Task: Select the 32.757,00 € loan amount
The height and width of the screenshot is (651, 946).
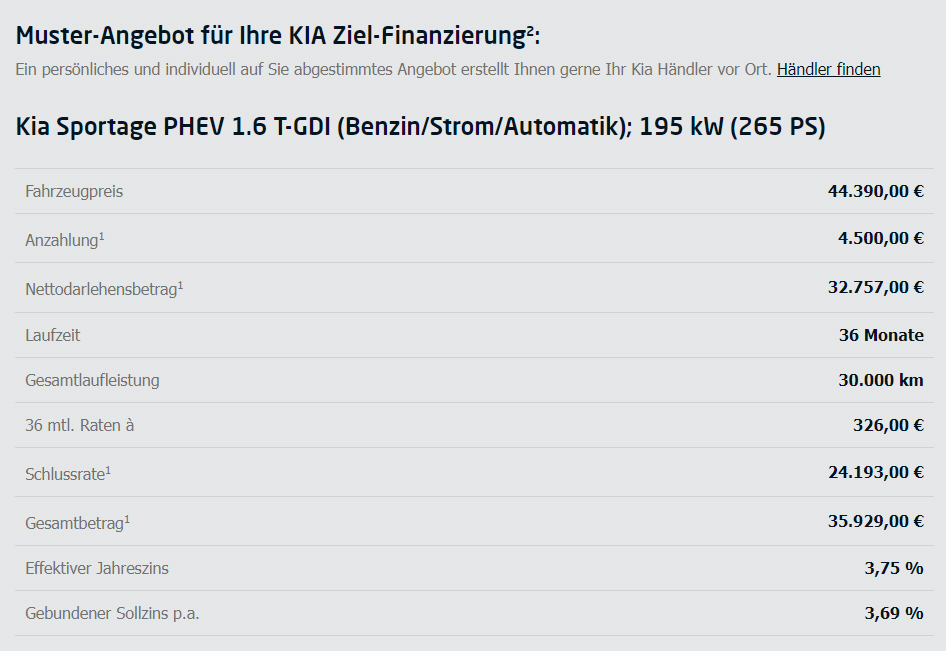Action: [875, 287]
